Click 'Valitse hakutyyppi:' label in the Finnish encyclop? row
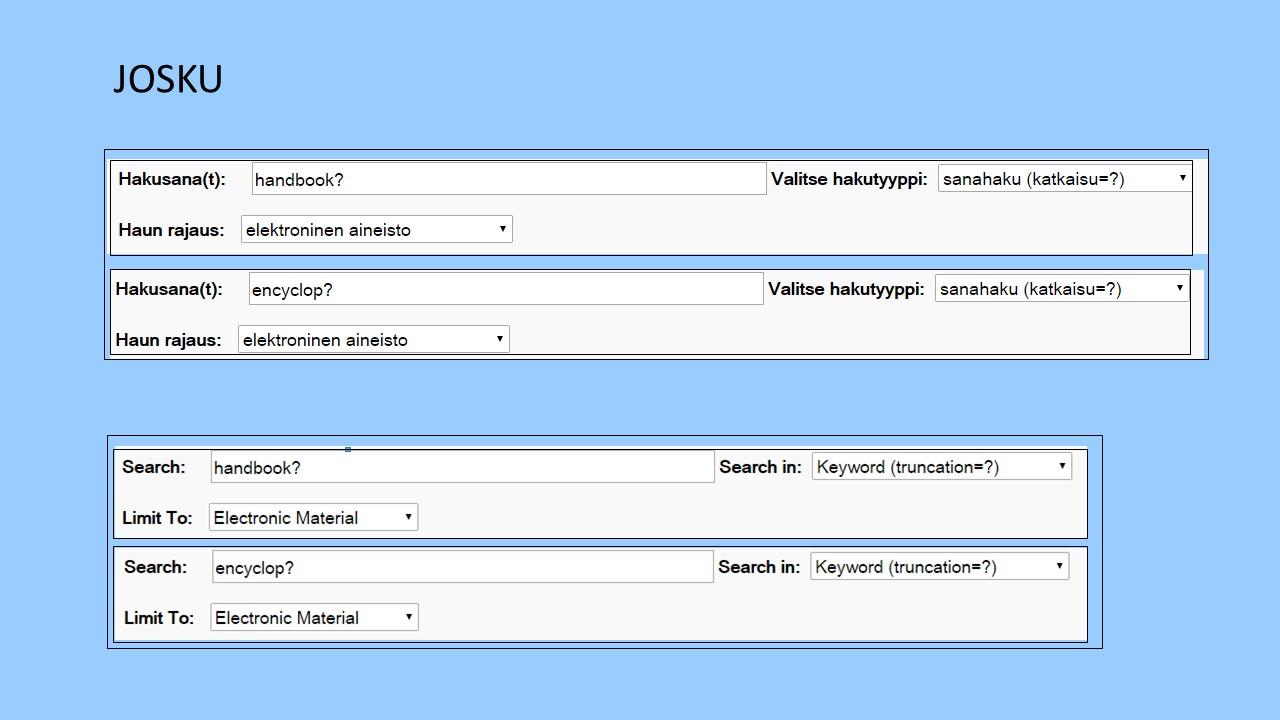Image resolution: width=1280 pixels, height=720 pixels. [x=846, y=289]
